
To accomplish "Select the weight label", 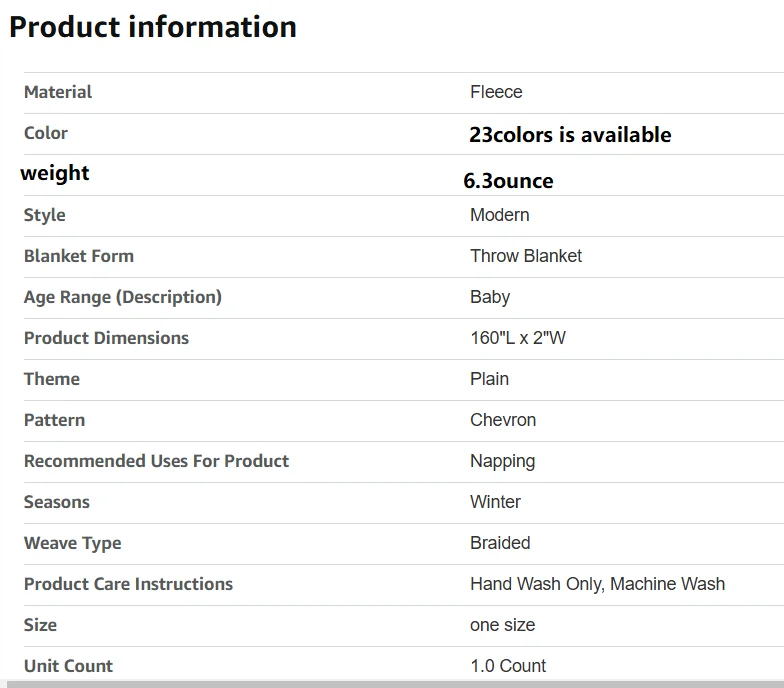I will pyautogui.click(x=55, y=174).
